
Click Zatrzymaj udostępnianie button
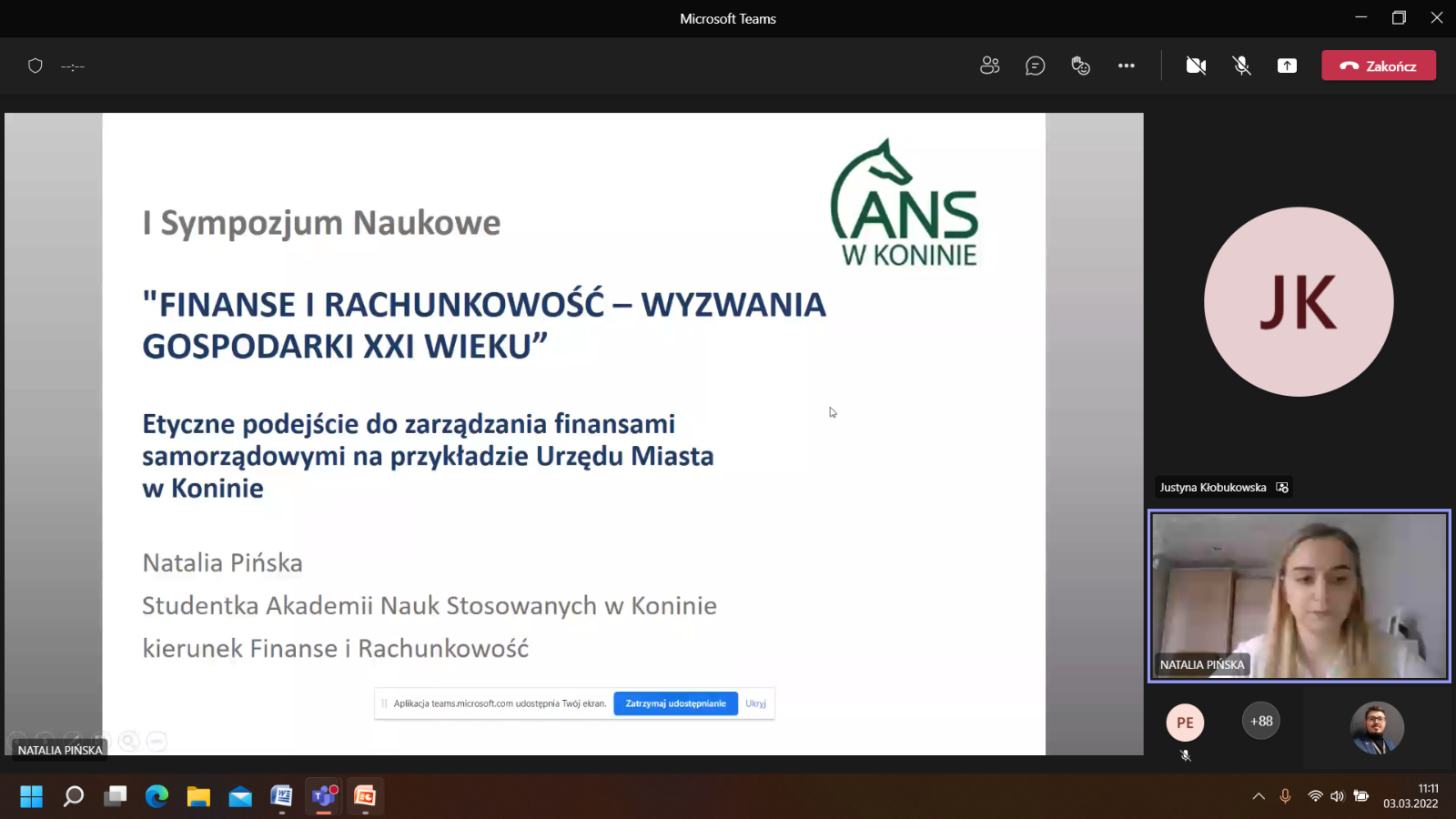click(x=675, y=703)
